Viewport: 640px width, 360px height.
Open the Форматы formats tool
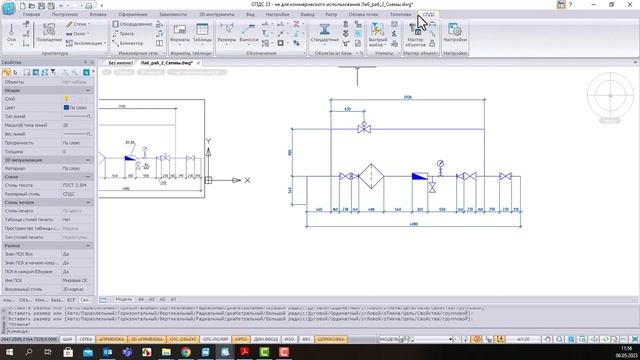pos(180,33)
